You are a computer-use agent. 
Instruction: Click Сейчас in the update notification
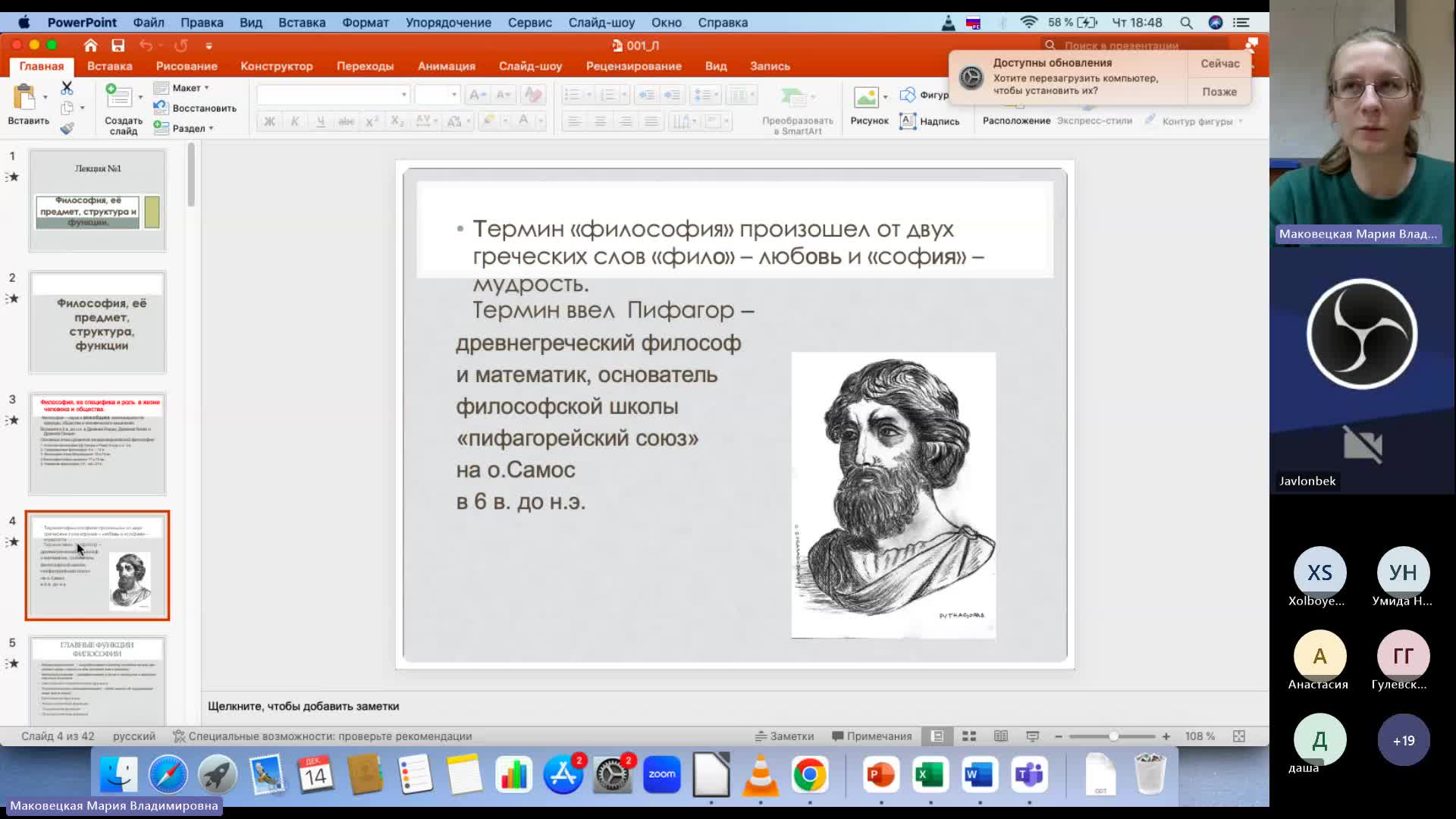(1219, 64)
